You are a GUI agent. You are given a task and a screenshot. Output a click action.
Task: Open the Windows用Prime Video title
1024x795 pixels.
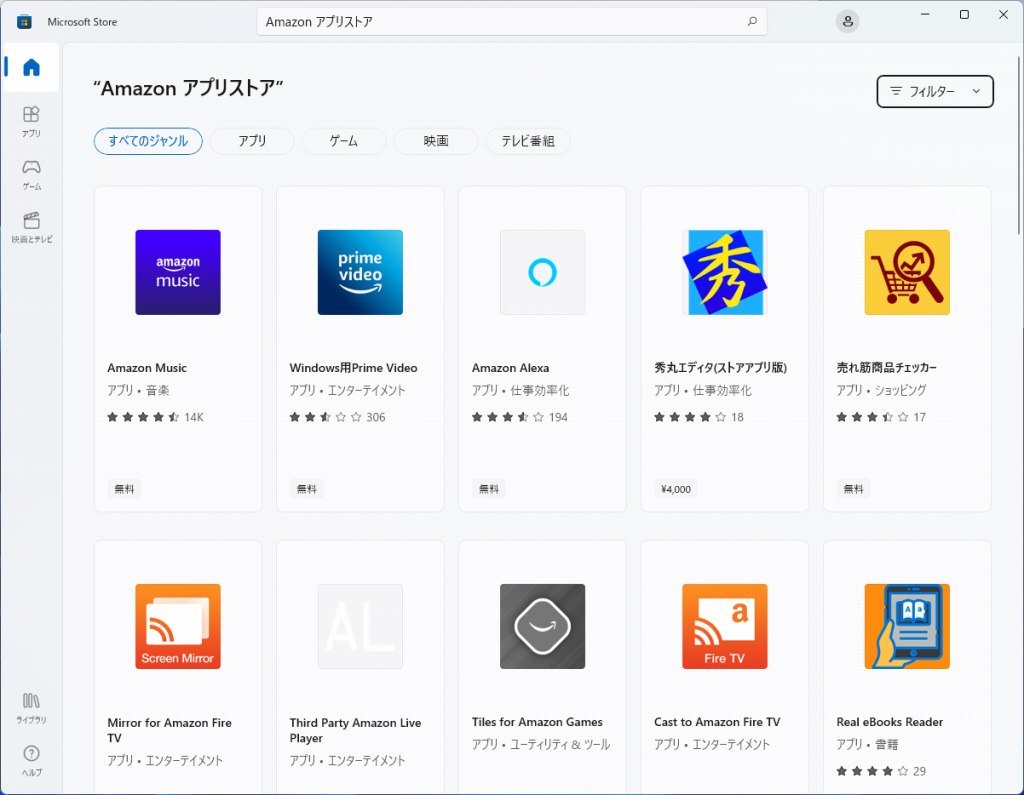pos(353,368)
